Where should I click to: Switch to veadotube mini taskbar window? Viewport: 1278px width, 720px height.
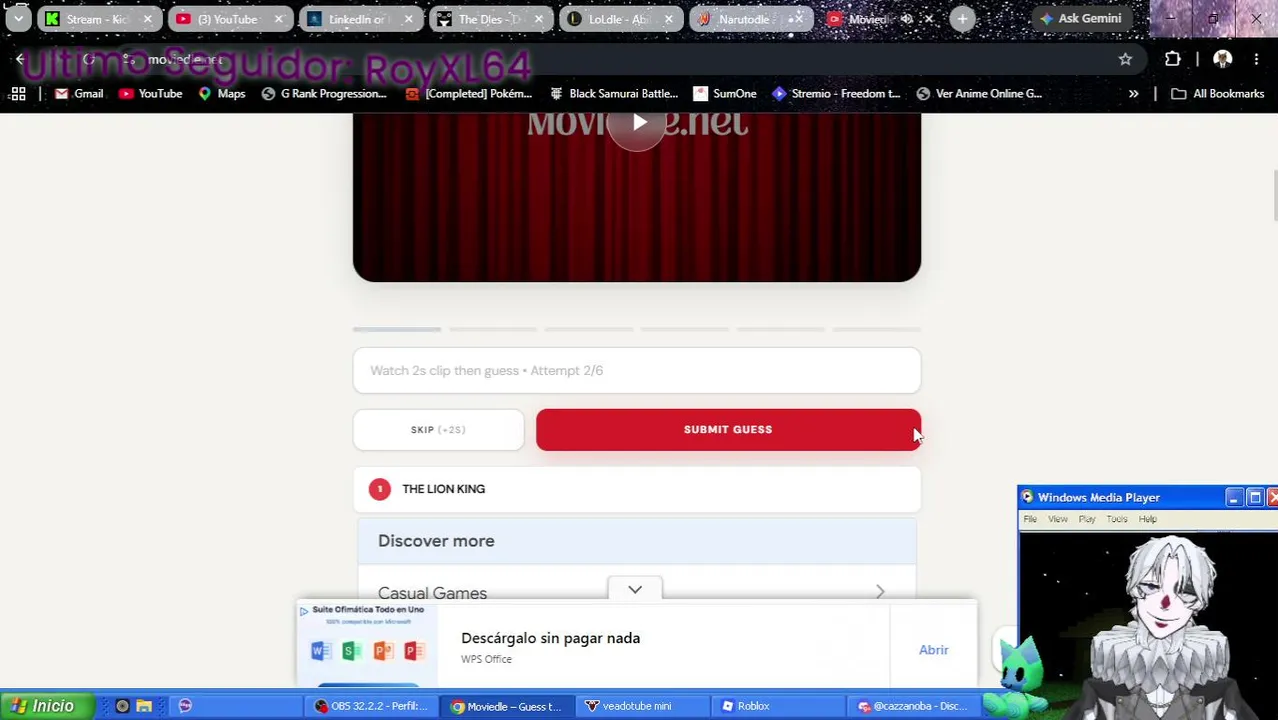pyautogui.click(x=641, y=706)
